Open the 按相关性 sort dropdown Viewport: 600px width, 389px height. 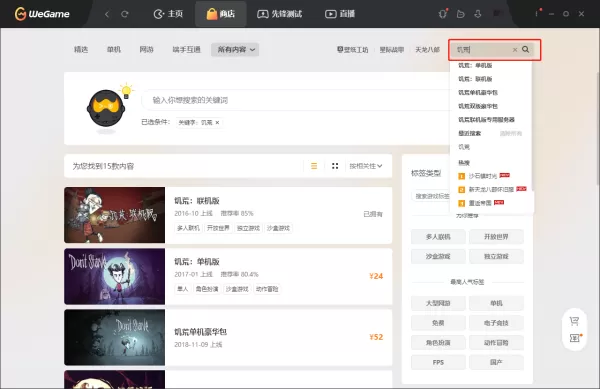coord(365,166)
